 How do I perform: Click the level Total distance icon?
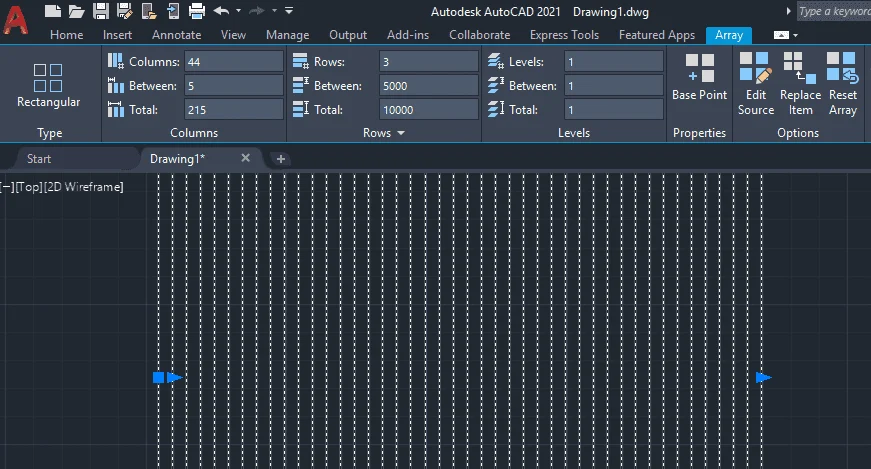click(x=496, y=109)
